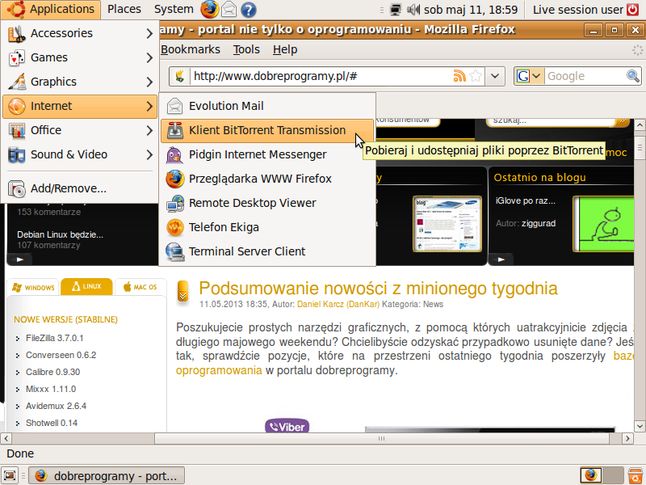Click the Viber banner
This screenshot has height=485, width=646.
[287, 426]
